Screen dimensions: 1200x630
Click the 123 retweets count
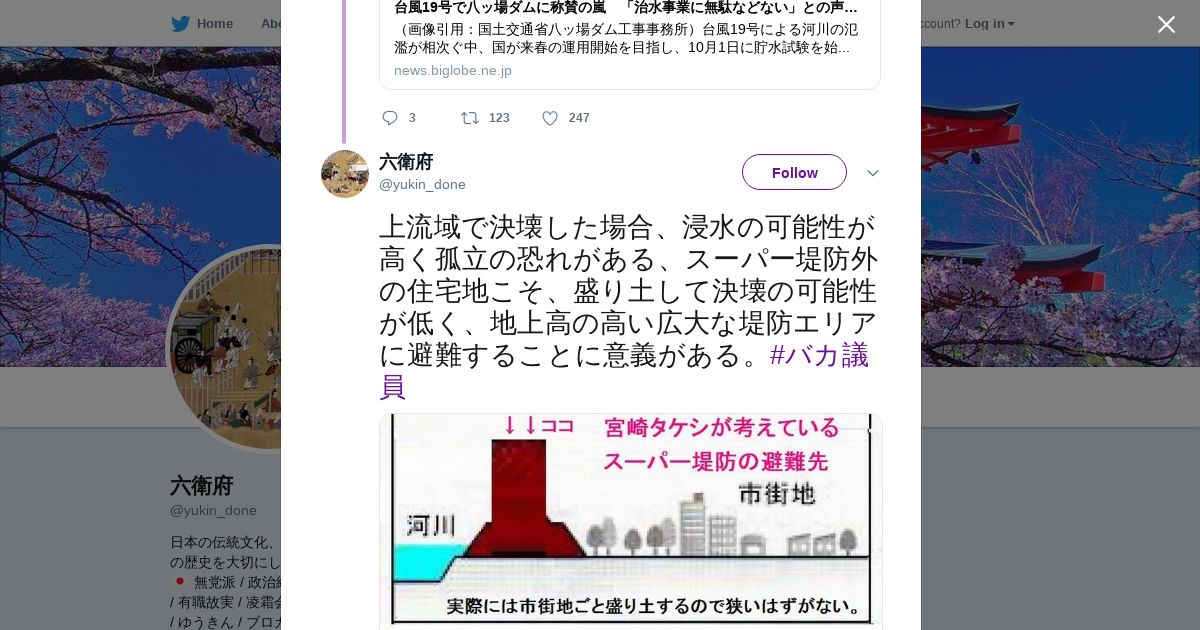(x=499, y=118)
